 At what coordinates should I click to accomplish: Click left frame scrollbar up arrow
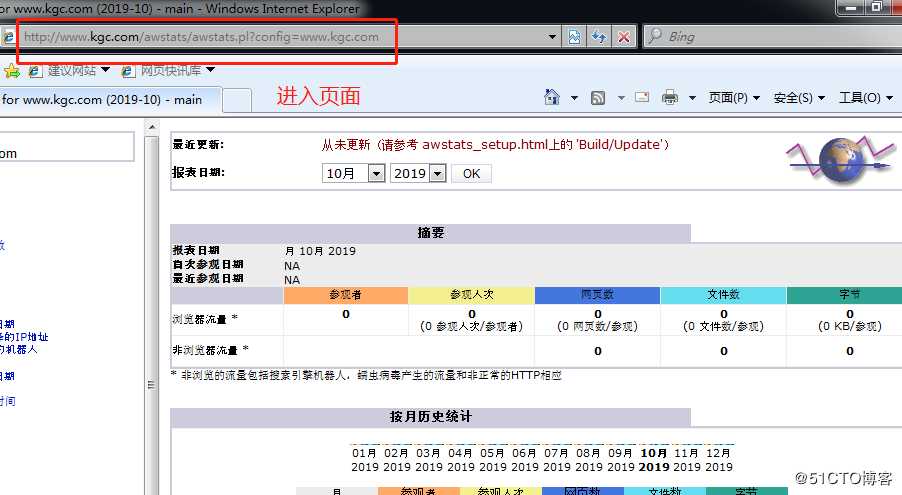[152, 127]
